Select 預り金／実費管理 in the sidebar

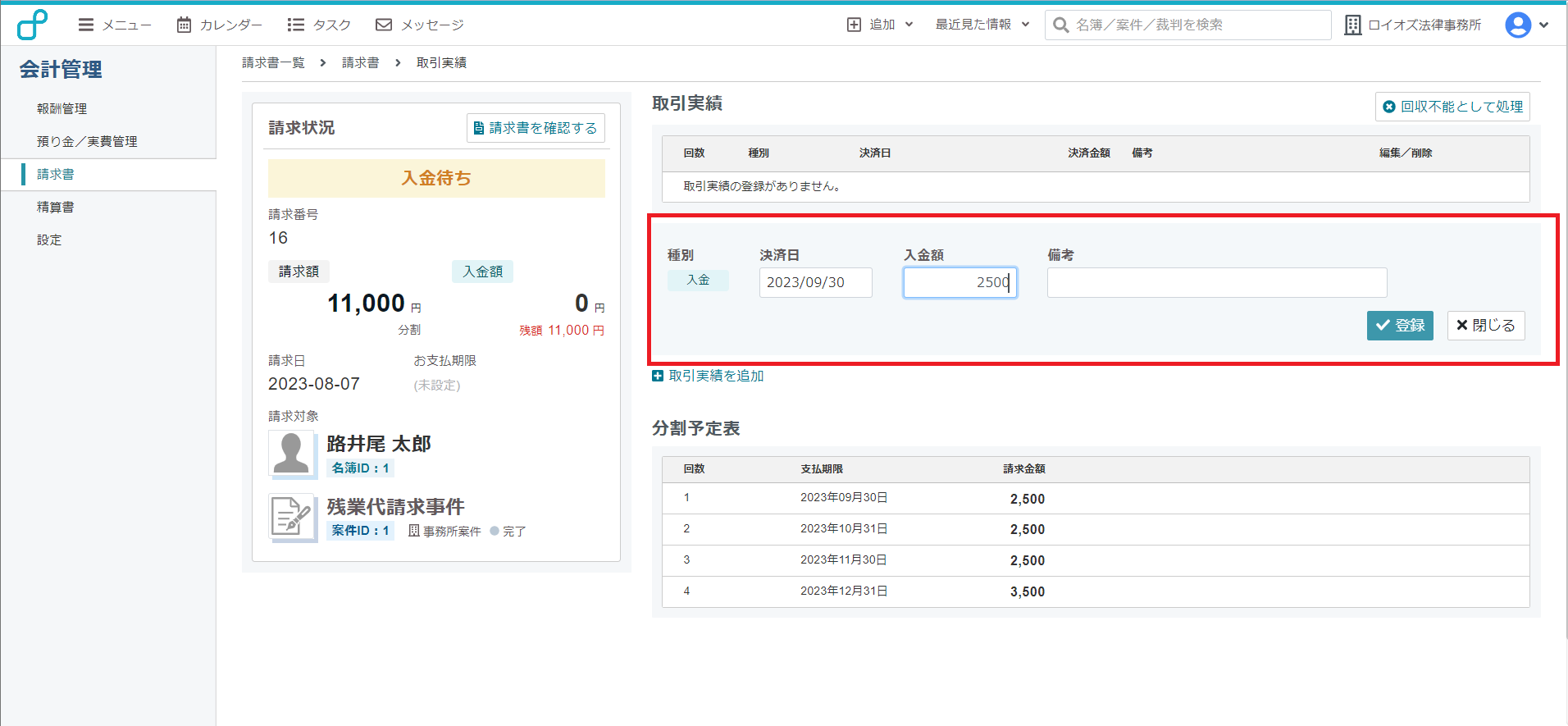point(87,141)
